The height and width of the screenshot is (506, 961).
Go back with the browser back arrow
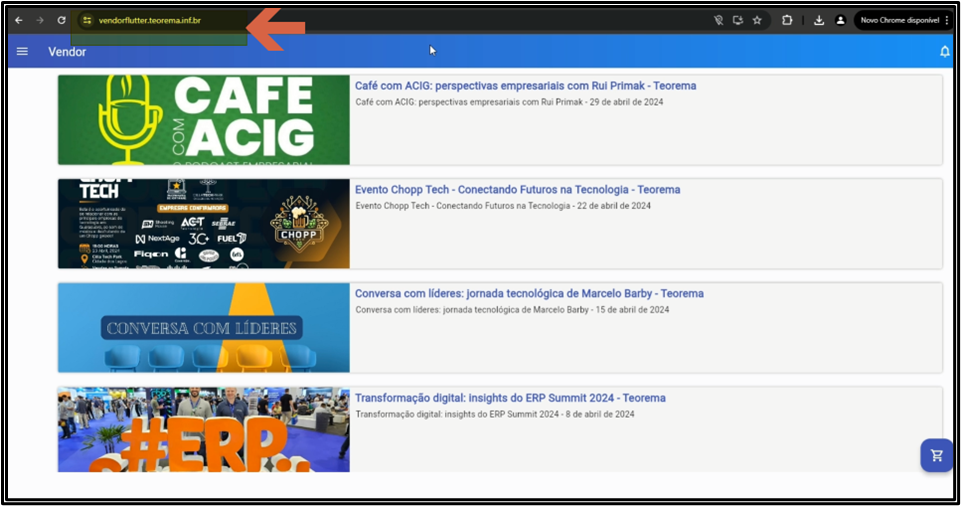tap(19, 20)
